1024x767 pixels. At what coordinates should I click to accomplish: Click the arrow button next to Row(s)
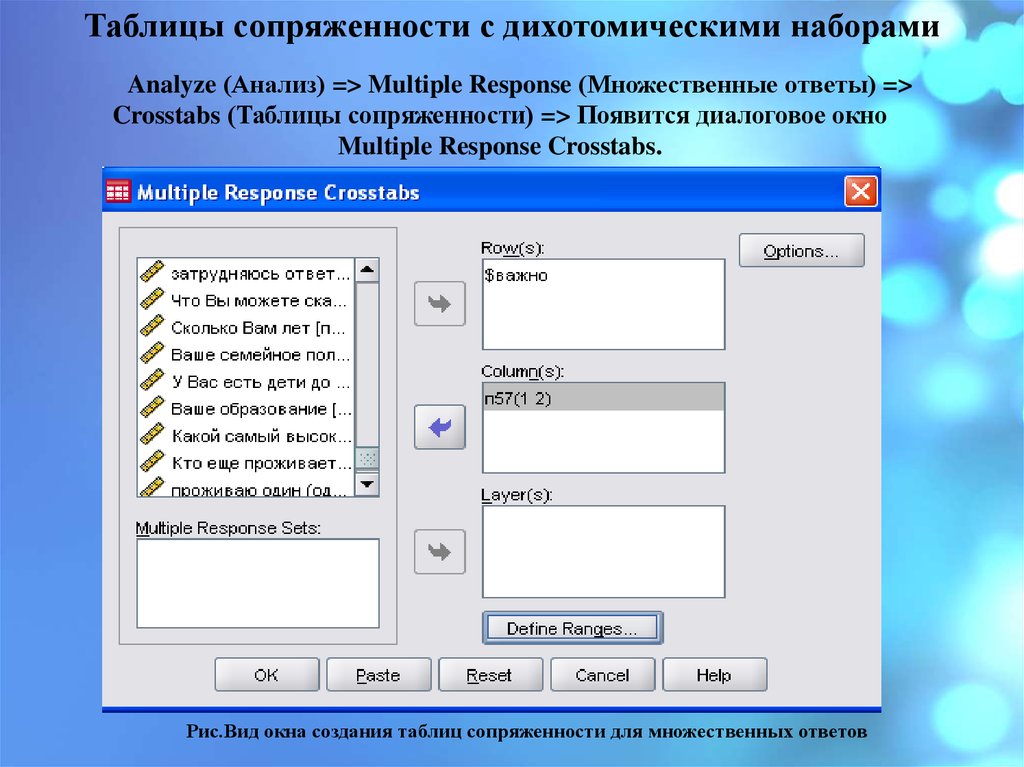tap(440, 304)
